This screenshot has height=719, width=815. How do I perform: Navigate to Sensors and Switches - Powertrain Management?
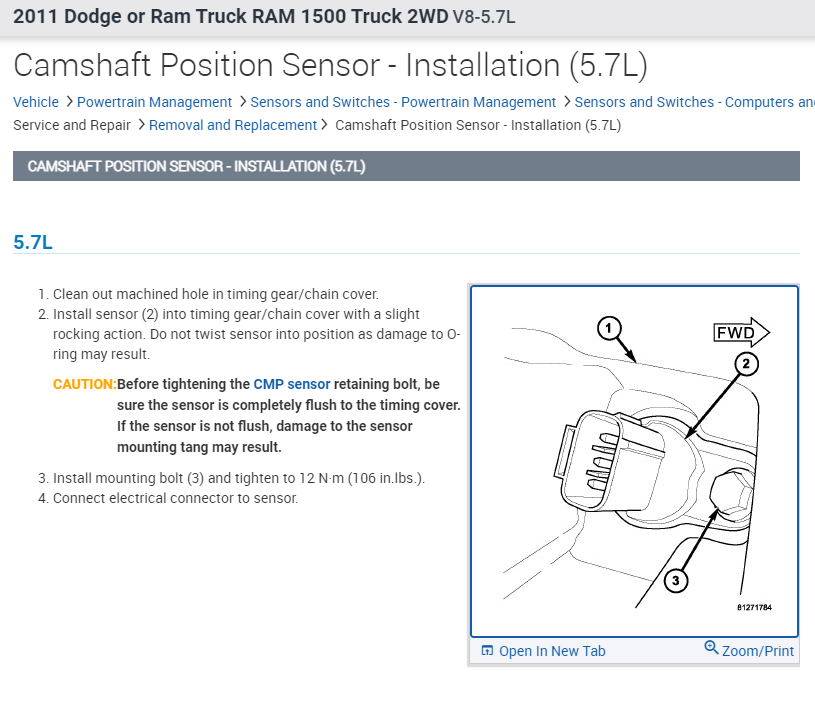(x=403, y=102)
